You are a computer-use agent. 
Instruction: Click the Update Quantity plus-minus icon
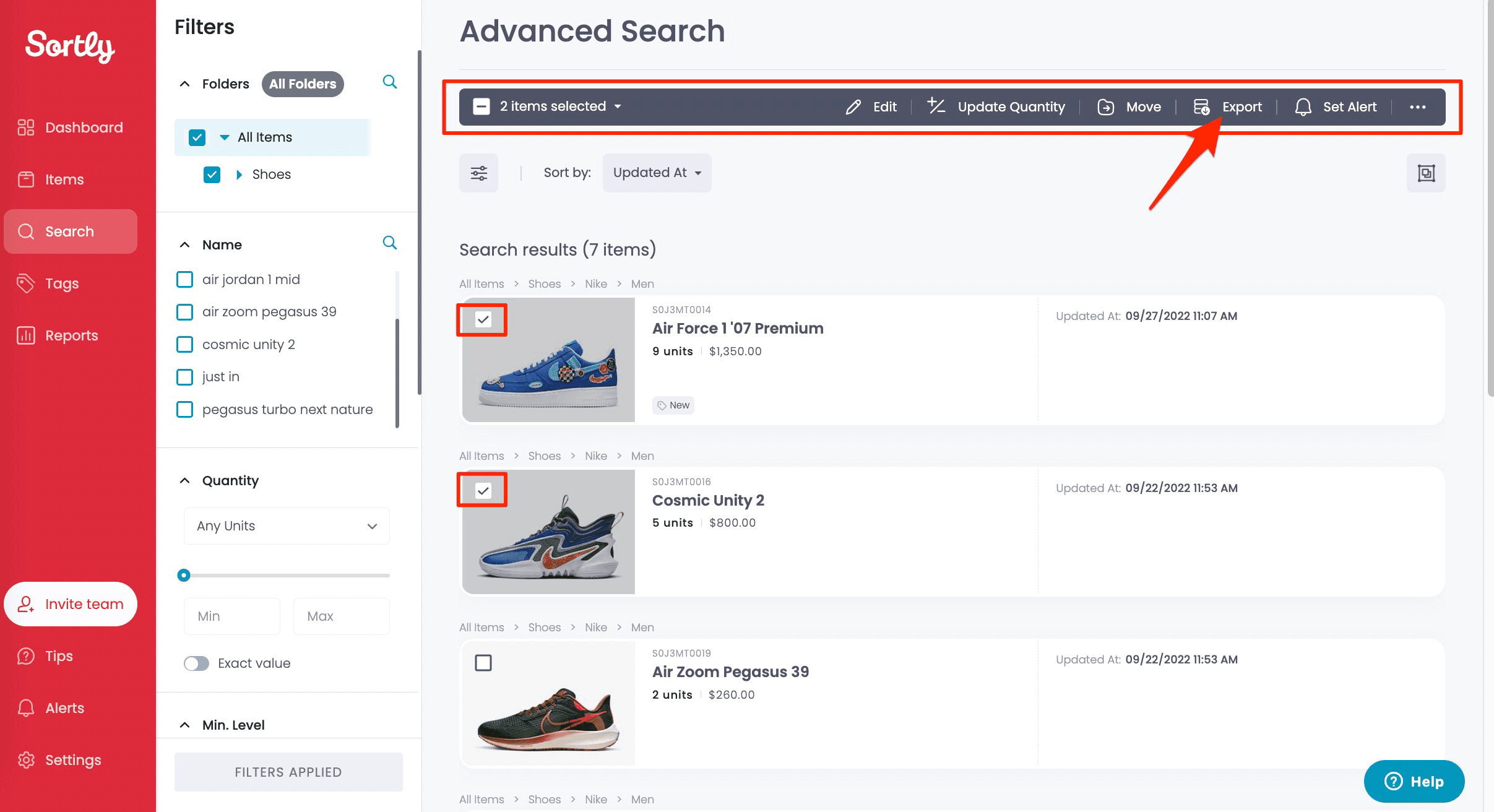[x=936, y=106]
